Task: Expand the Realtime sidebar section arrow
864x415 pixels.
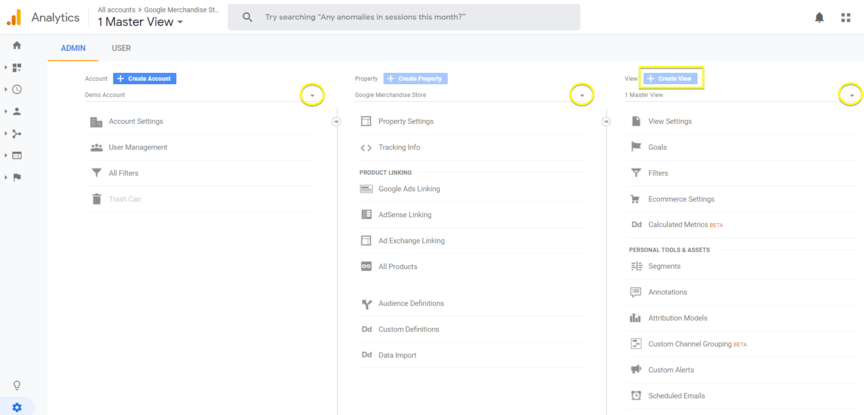Action: click(6, 89)
